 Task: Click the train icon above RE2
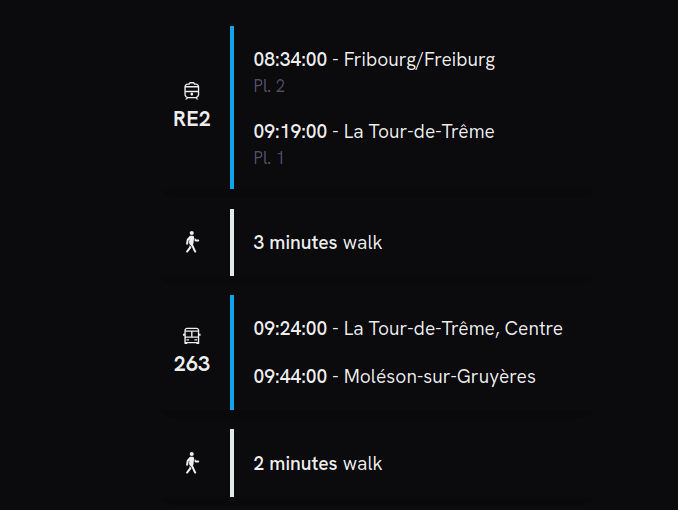click(x=192, y=90)
